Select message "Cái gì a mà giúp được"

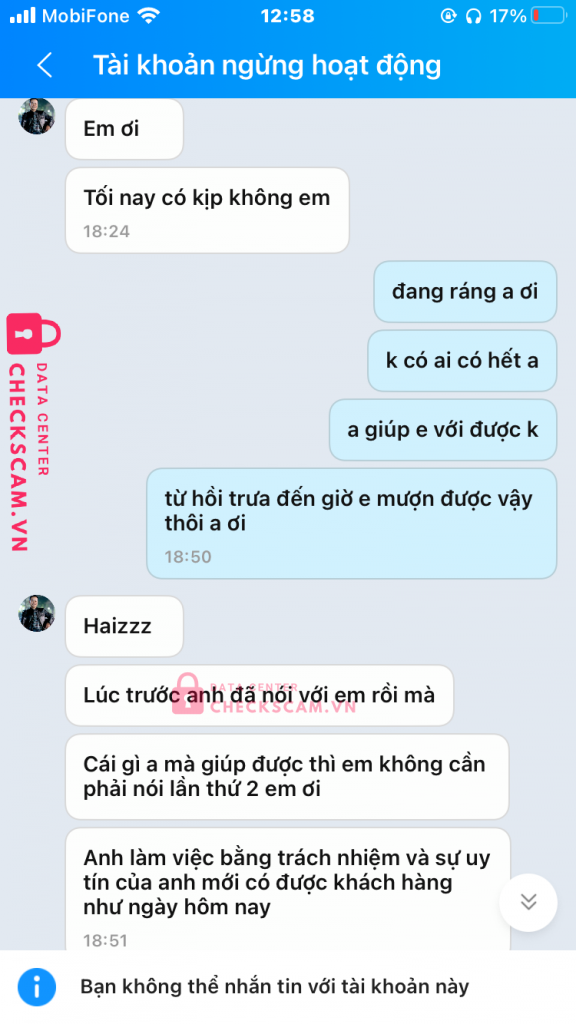287,776
